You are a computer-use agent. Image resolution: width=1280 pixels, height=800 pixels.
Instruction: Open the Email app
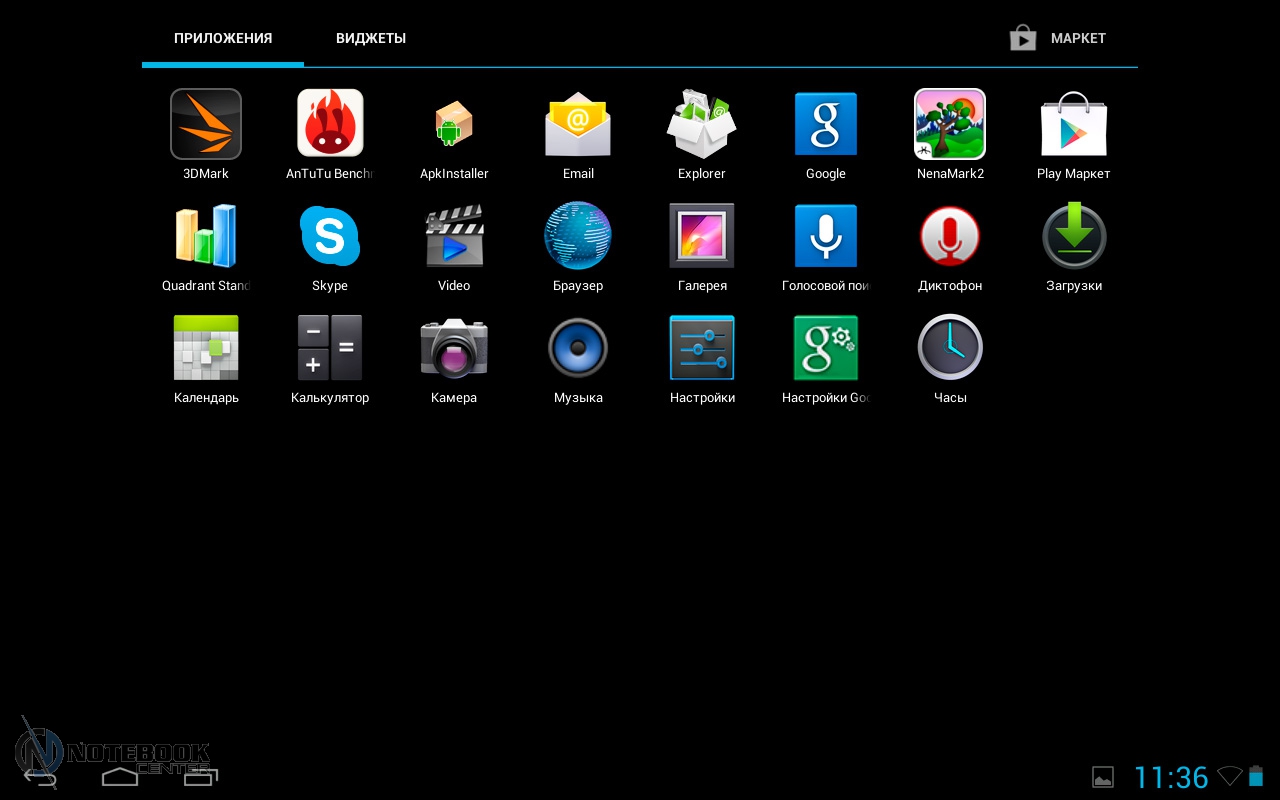coord(578,125)
